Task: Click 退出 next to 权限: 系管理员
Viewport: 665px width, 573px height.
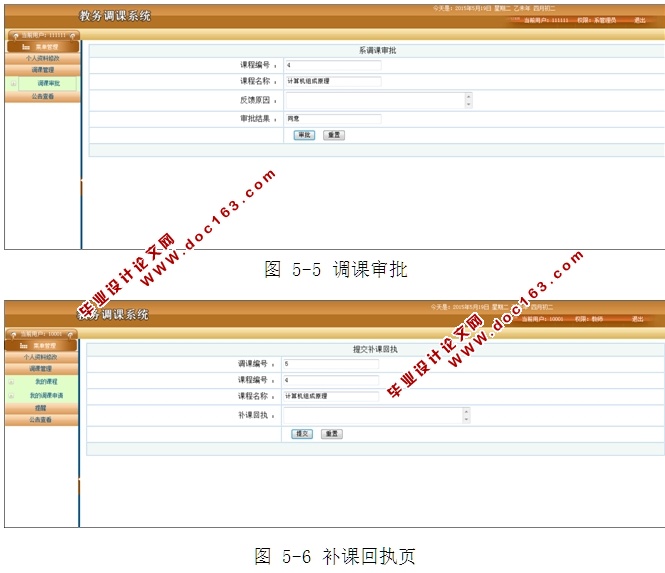Action: 640,20
